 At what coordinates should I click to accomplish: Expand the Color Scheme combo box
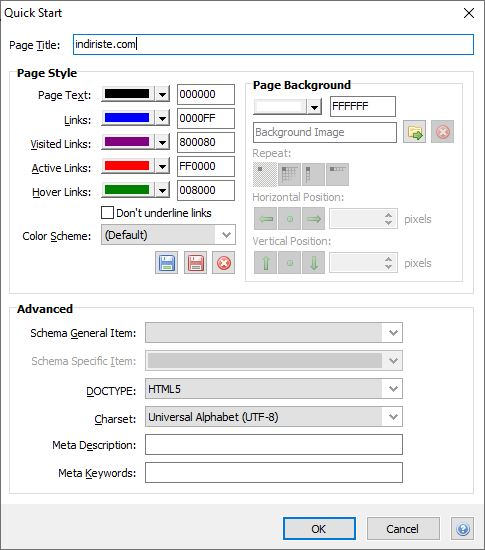168,235
